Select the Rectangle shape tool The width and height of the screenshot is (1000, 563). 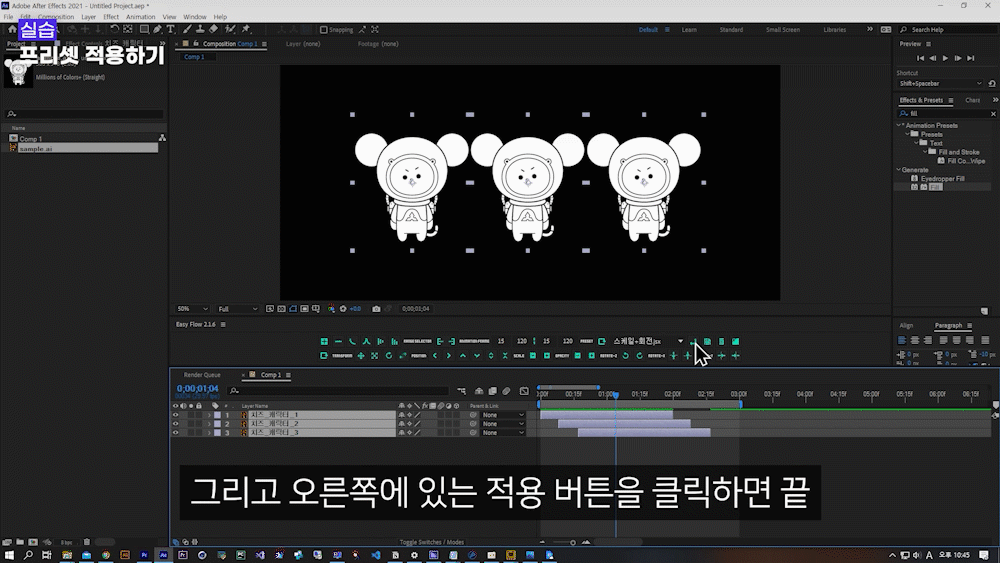[x=145, y=29]
